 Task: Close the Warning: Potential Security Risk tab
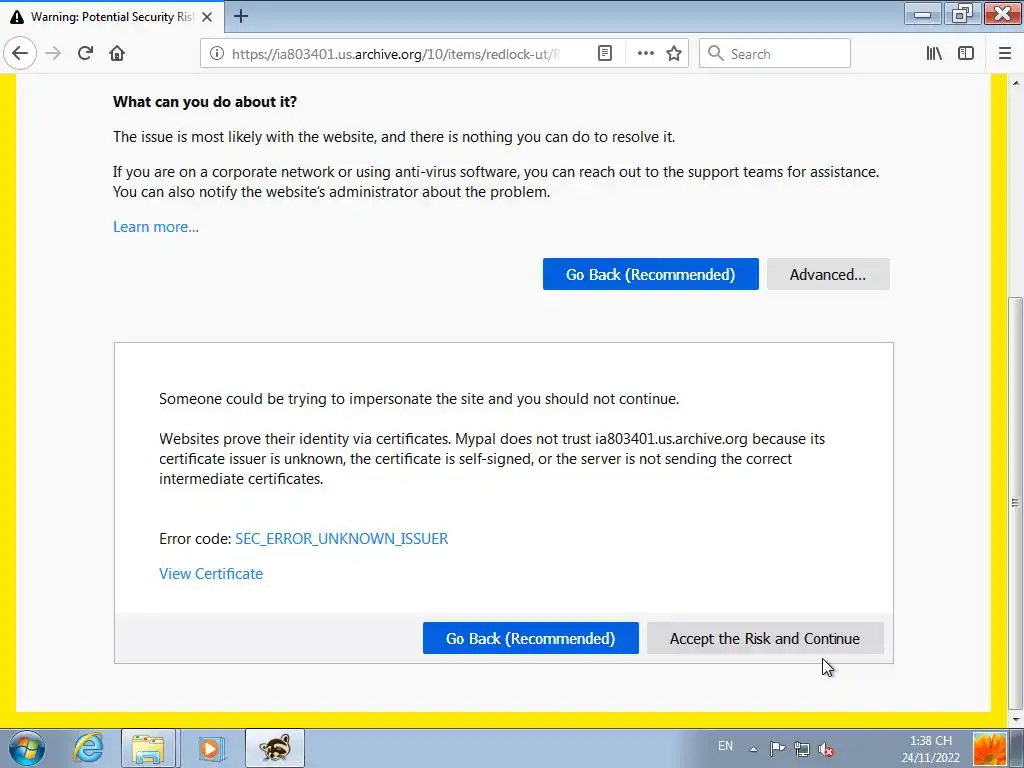(207, 17)
